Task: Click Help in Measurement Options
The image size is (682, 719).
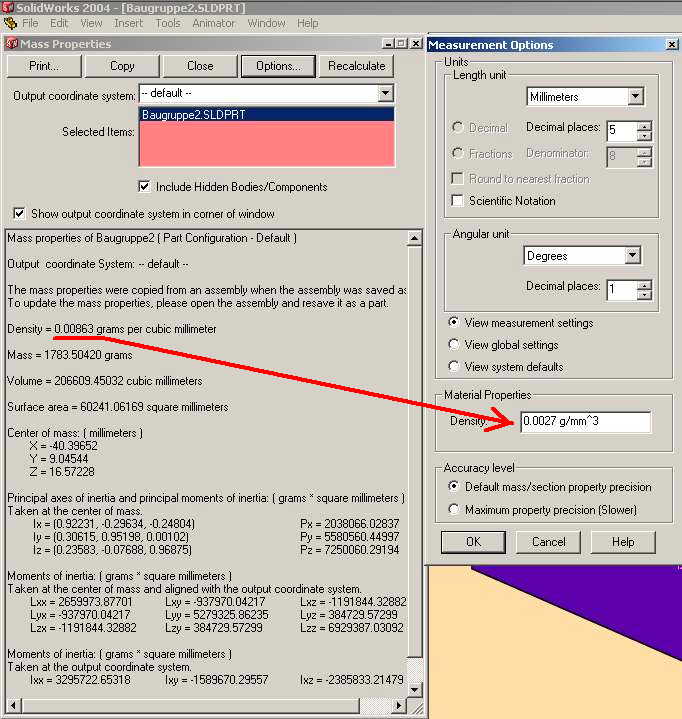Action: tap(623, 542)
